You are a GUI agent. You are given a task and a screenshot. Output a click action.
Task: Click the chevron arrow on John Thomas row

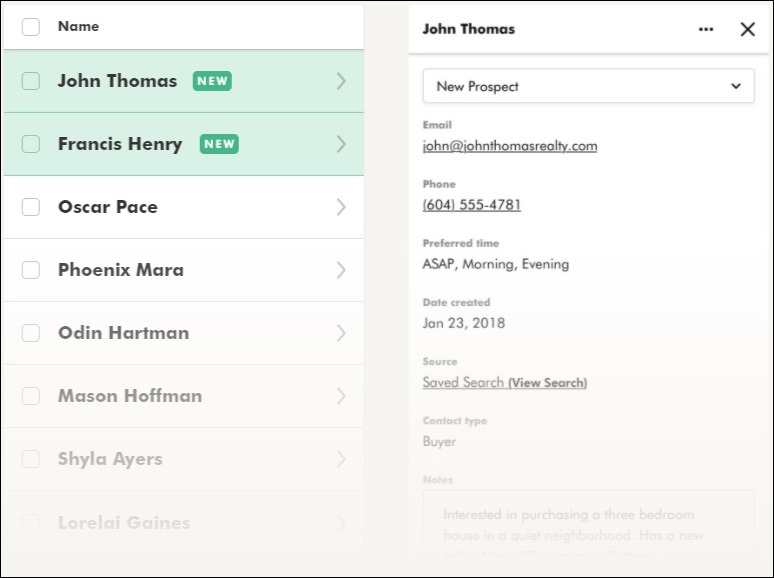341,81
